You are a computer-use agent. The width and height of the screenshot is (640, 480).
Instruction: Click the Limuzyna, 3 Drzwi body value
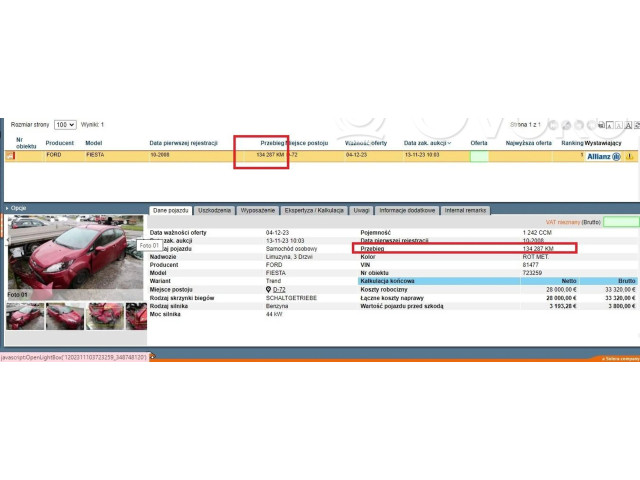tap(289, 257)
